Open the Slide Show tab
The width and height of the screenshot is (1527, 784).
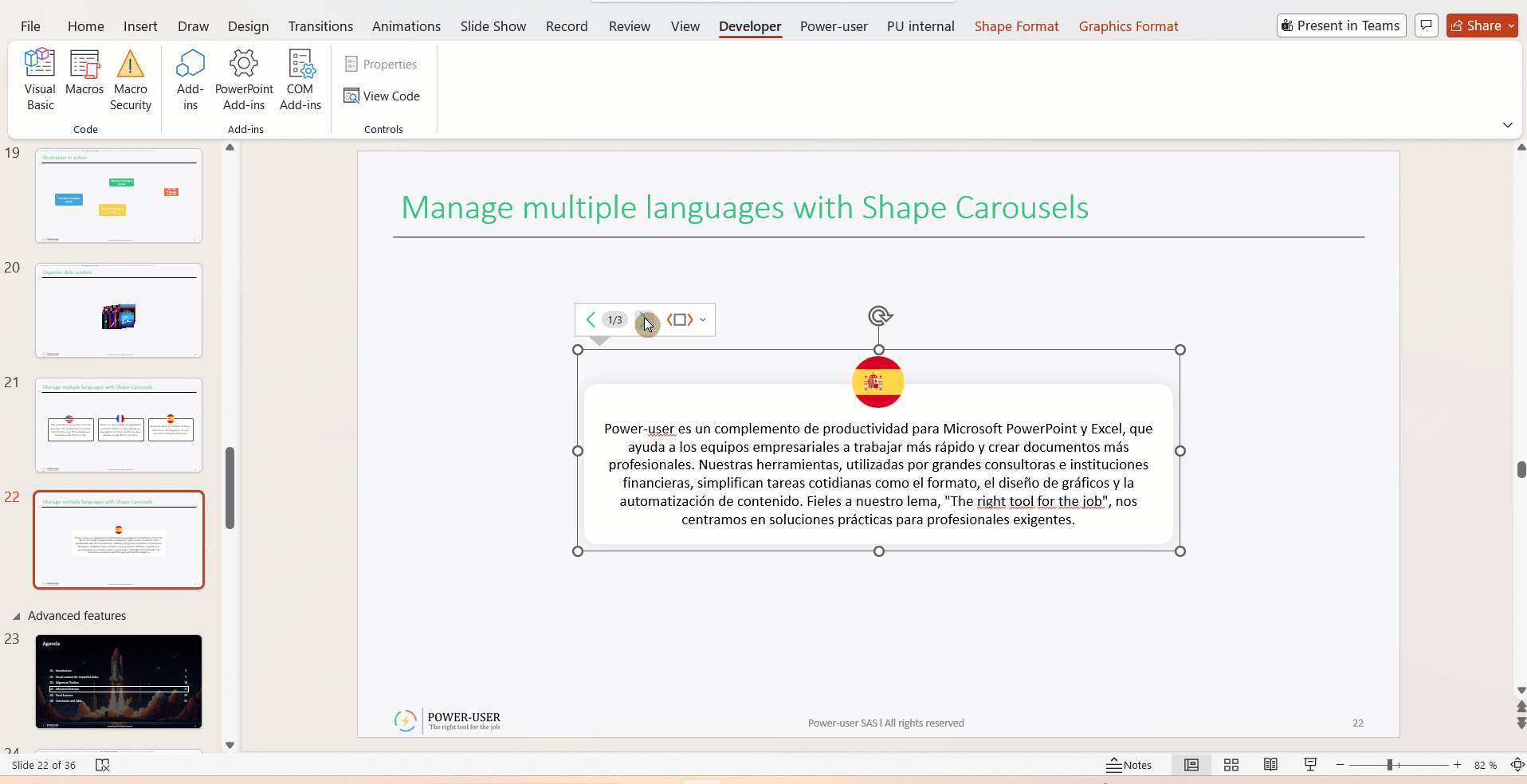click(493, 26)
